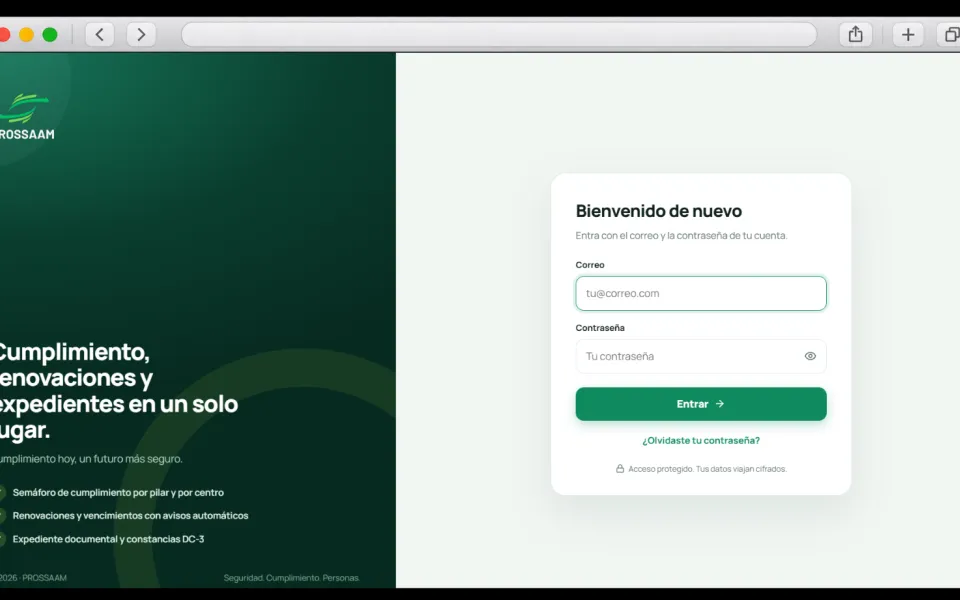This screenshot has width=960, height=600.
Task: Focus the Contraseña password field
Action: [701, 356]
